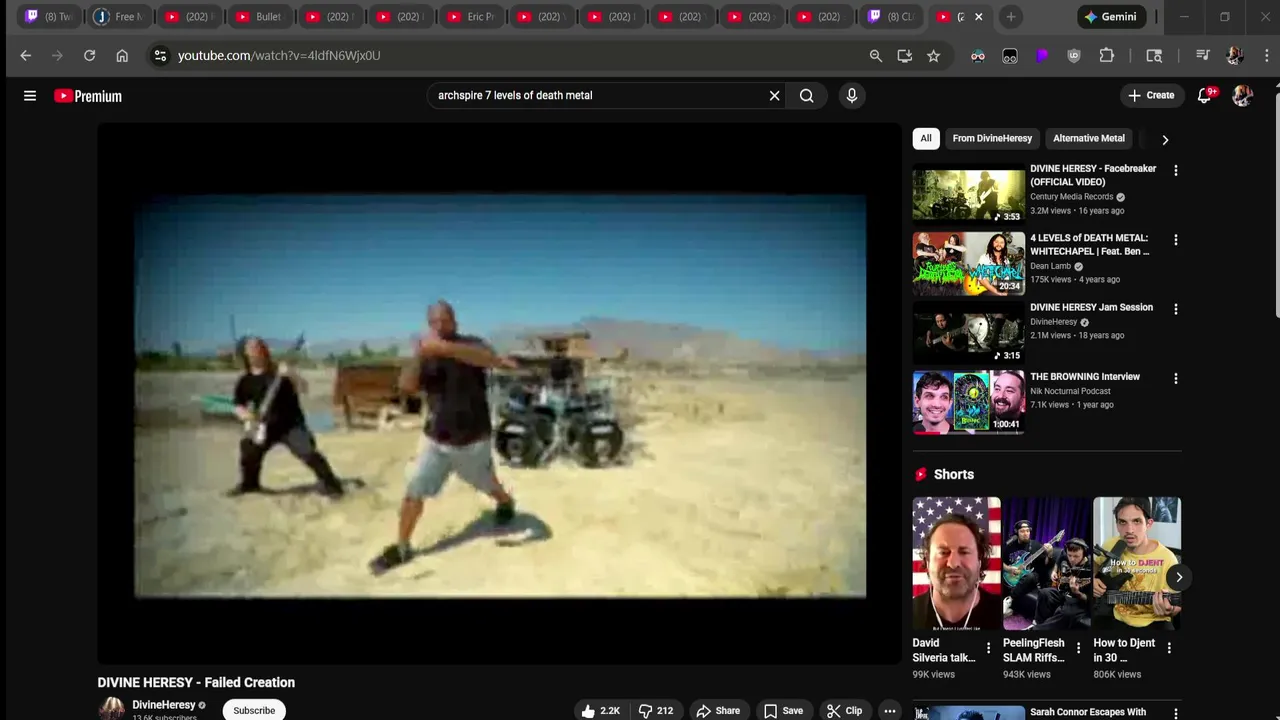View site information icon in address bar

[160, 56]
